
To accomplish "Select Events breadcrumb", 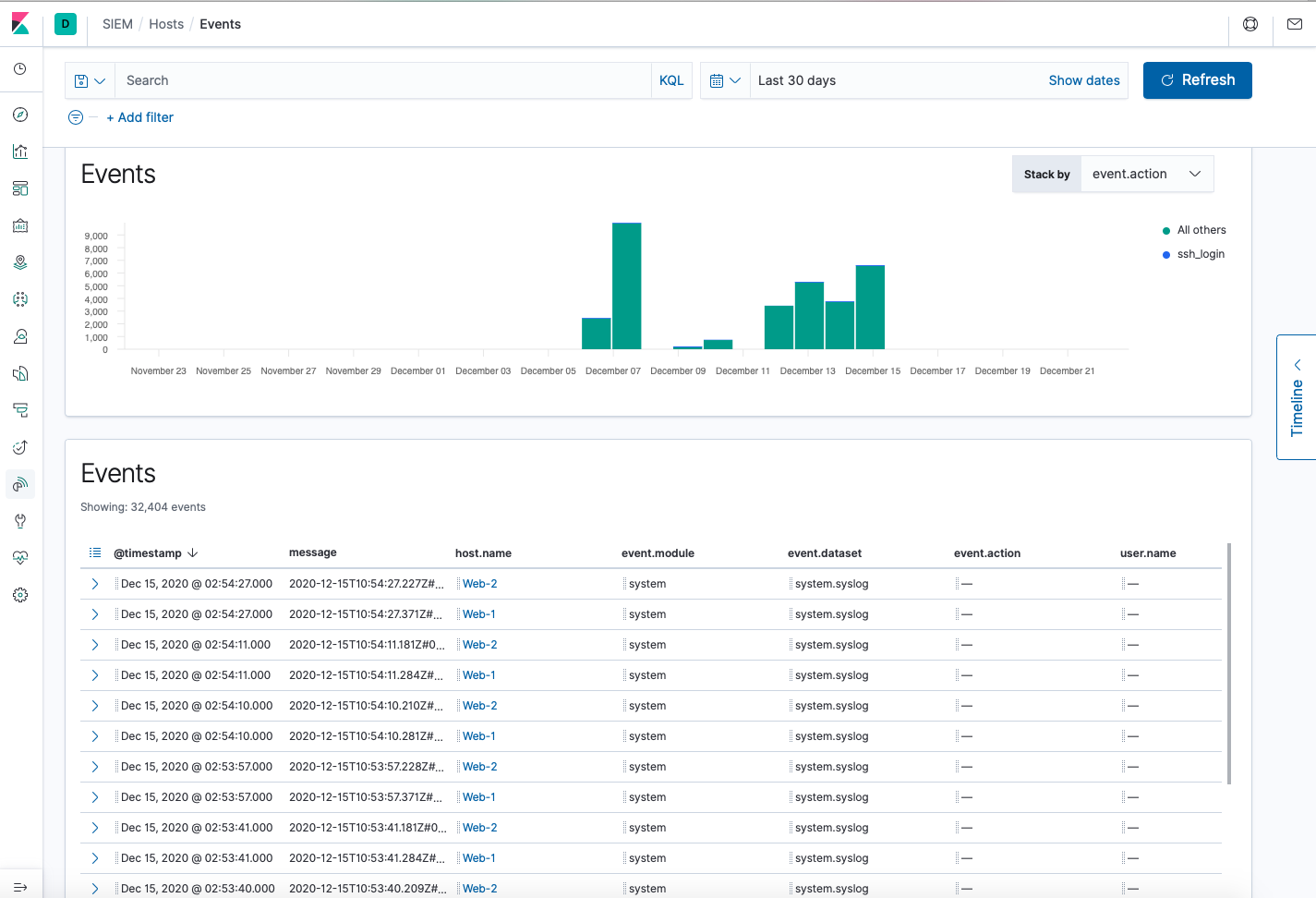I will click(x=220, y=24).
